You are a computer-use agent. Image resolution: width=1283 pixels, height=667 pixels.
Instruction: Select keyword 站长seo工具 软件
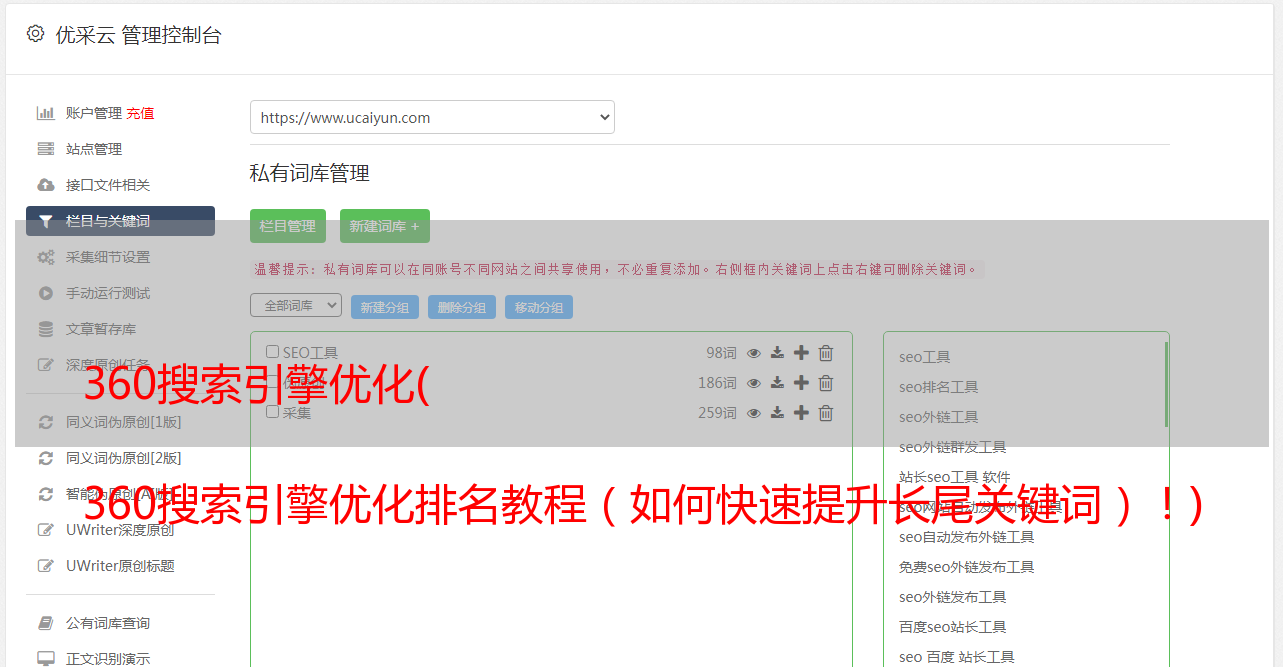[955, 477]
